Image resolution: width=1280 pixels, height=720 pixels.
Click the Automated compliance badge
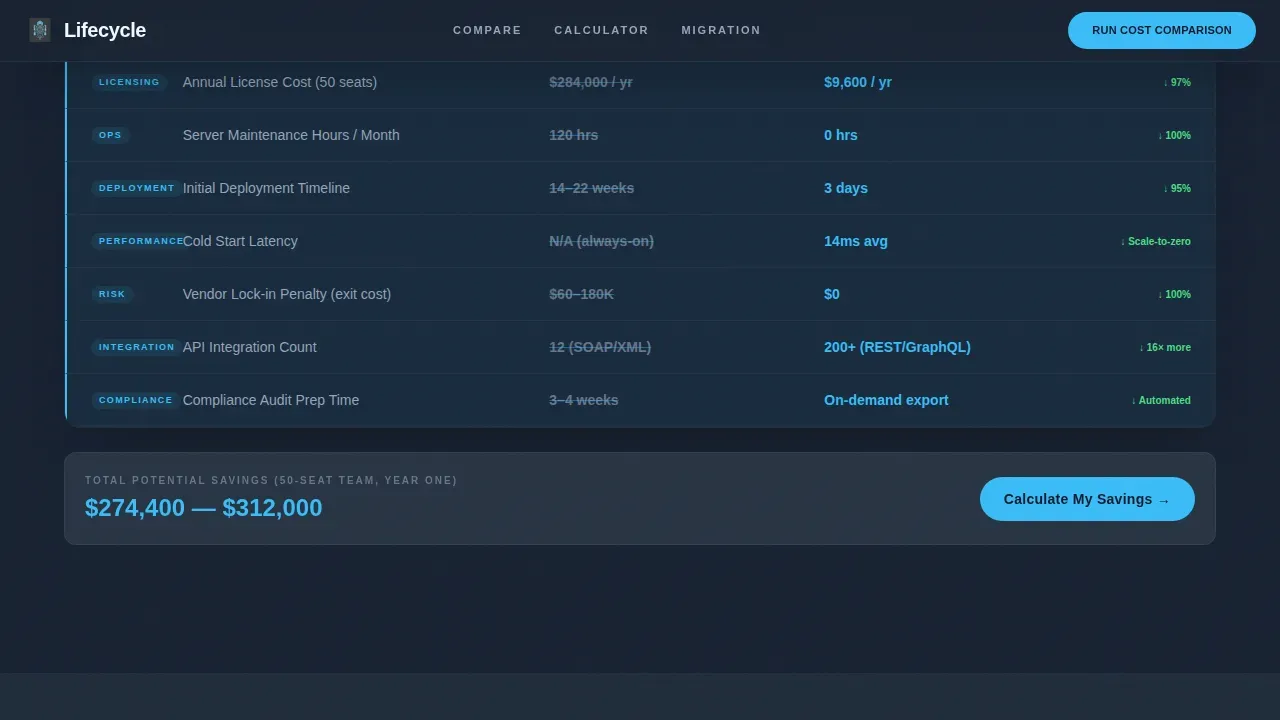pos(1161,400)
